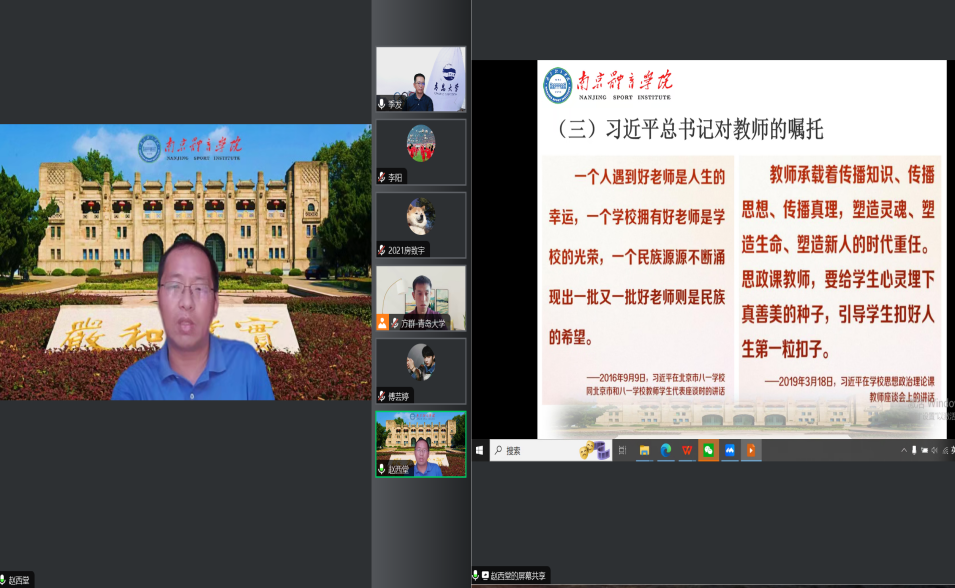Screen dimensions: 955x588
Task: Open WeChat from the taskbar
Action: (x=707, y=451)
